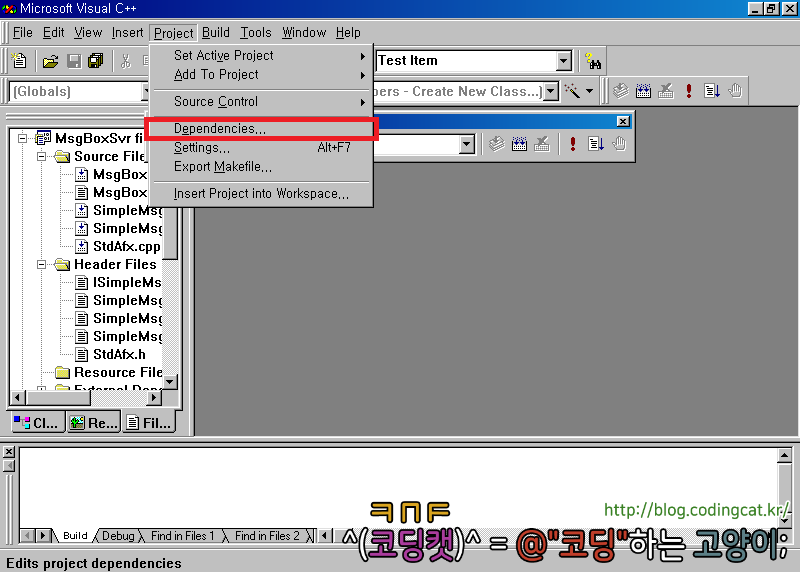Click the Save All icon
The height and width of the screenshot is (572, 800).
coord(96,62)
